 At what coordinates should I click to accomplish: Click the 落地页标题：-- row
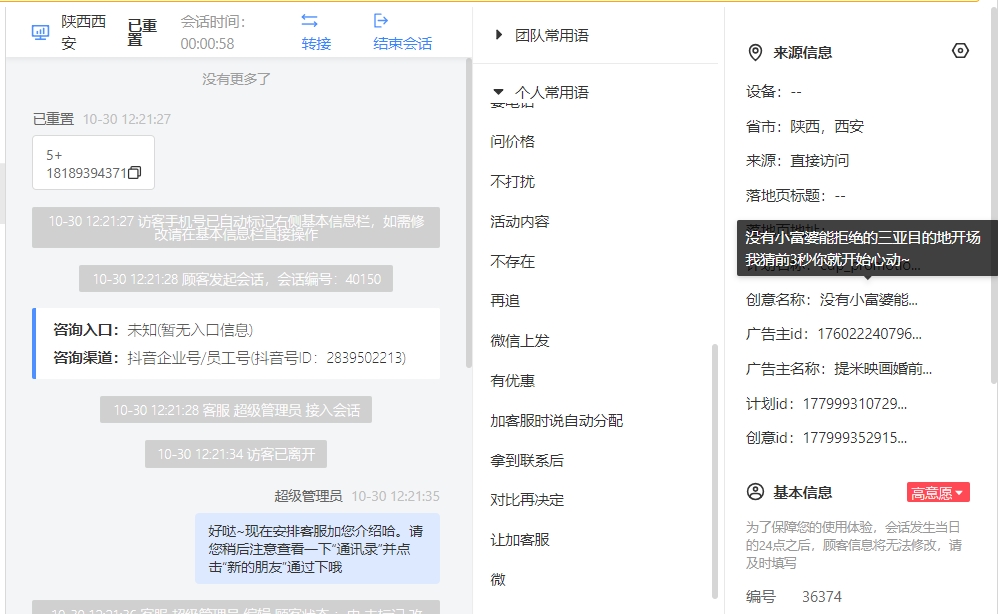click(796, 195)
